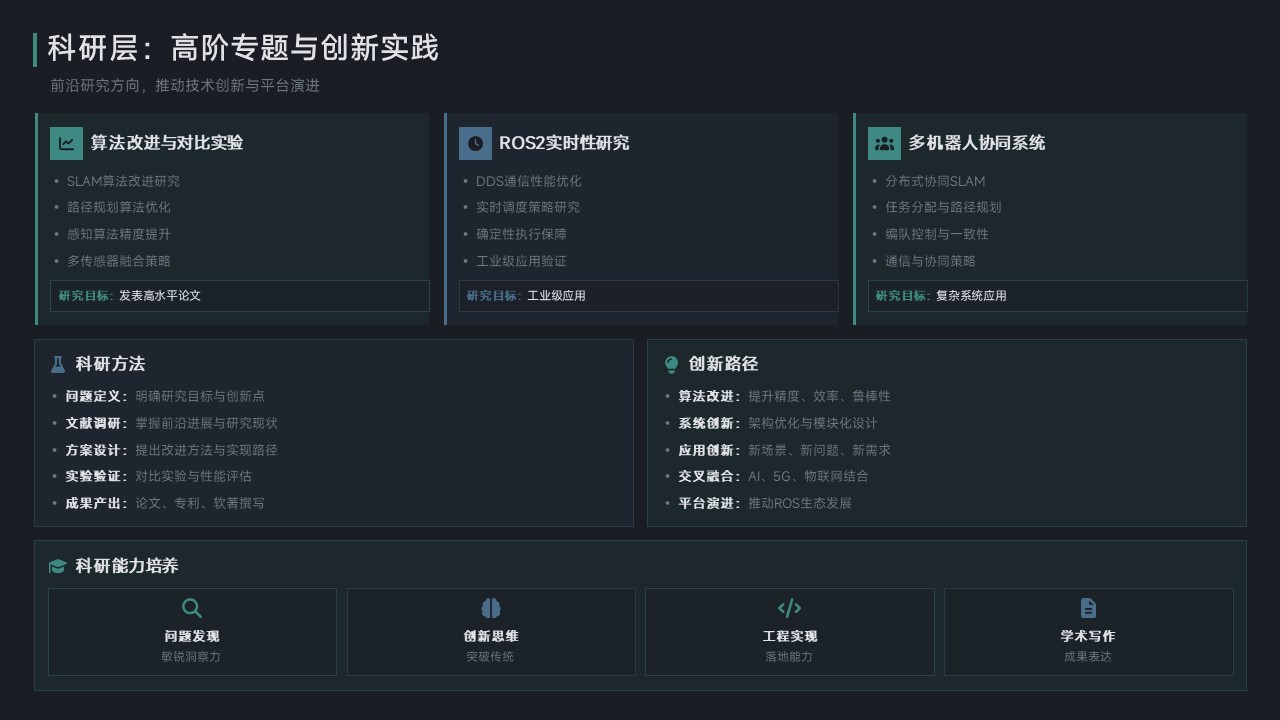Click the clock icon beside ROS2实时性研究
Image resolution: width=1280 pixels, height=720 pixels.
click(475, 143)
